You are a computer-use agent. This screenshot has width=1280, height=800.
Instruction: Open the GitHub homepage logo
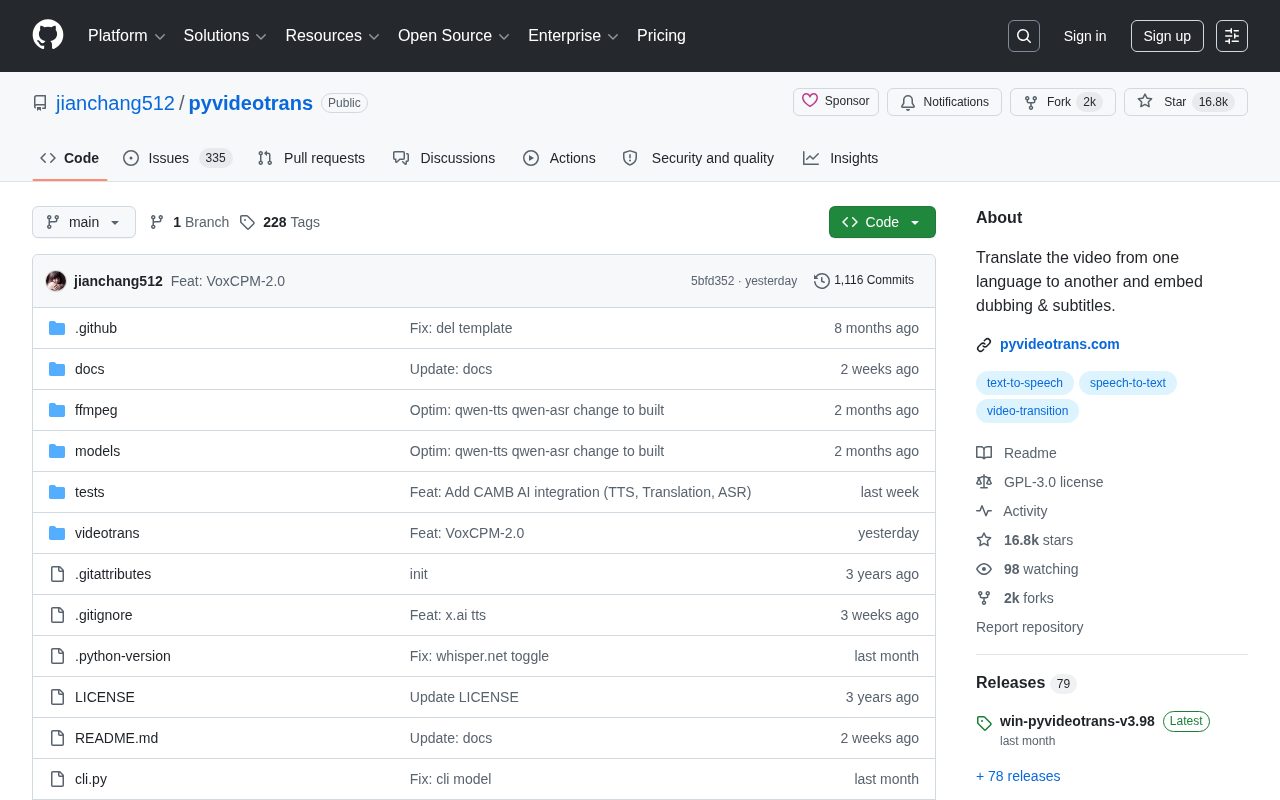(x=48, y=36)
